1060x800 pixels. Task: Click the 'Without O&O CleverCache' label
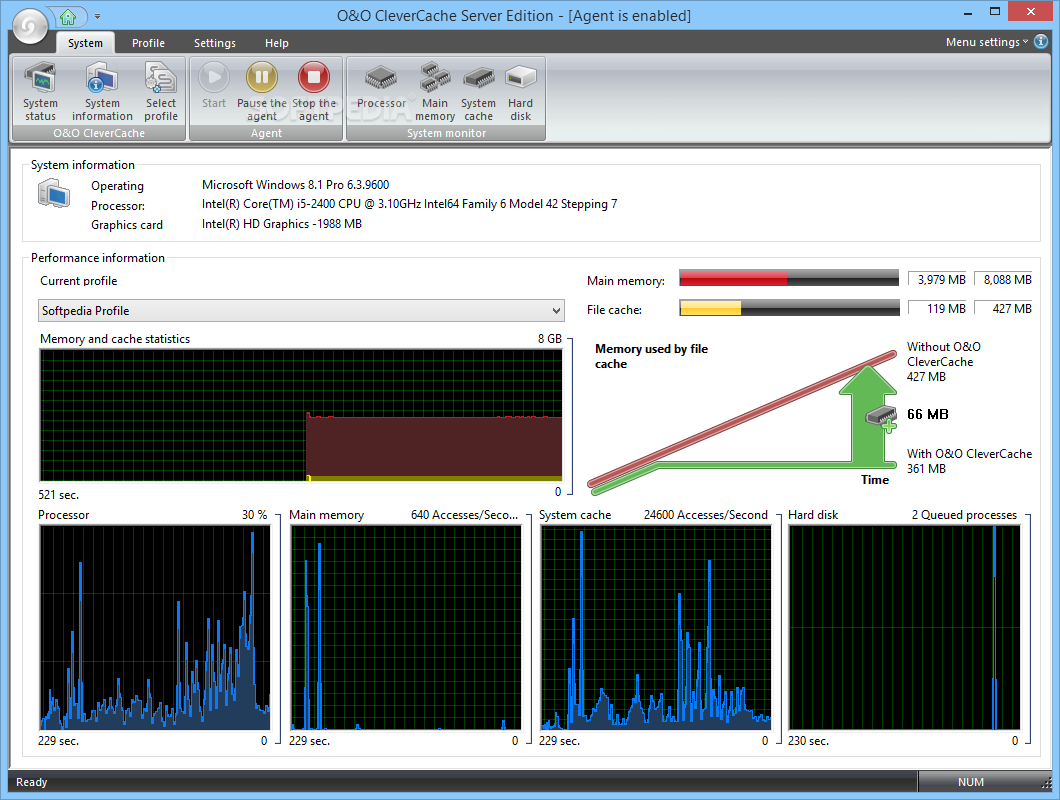coord(944,354)
